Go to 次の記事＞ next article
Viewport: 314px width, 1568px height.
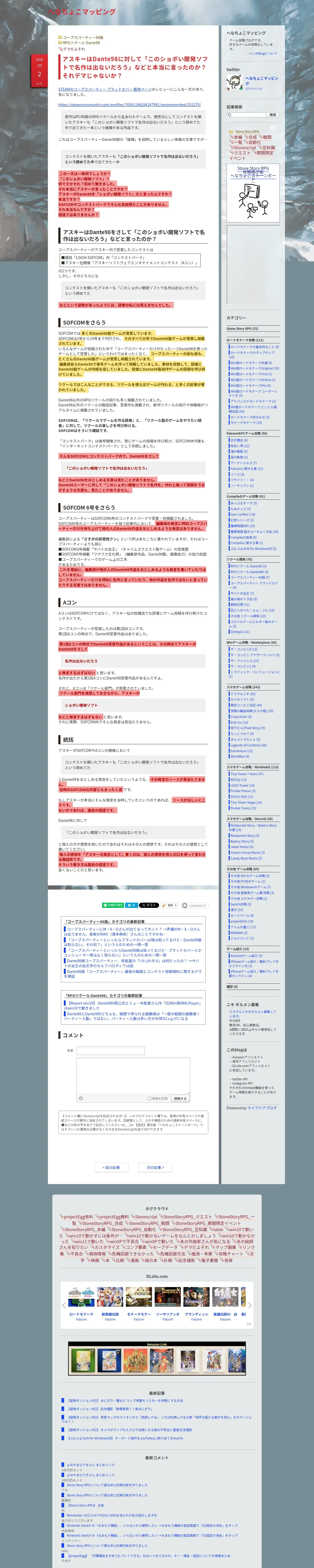pyautogui.click(x=155, y=1167)
